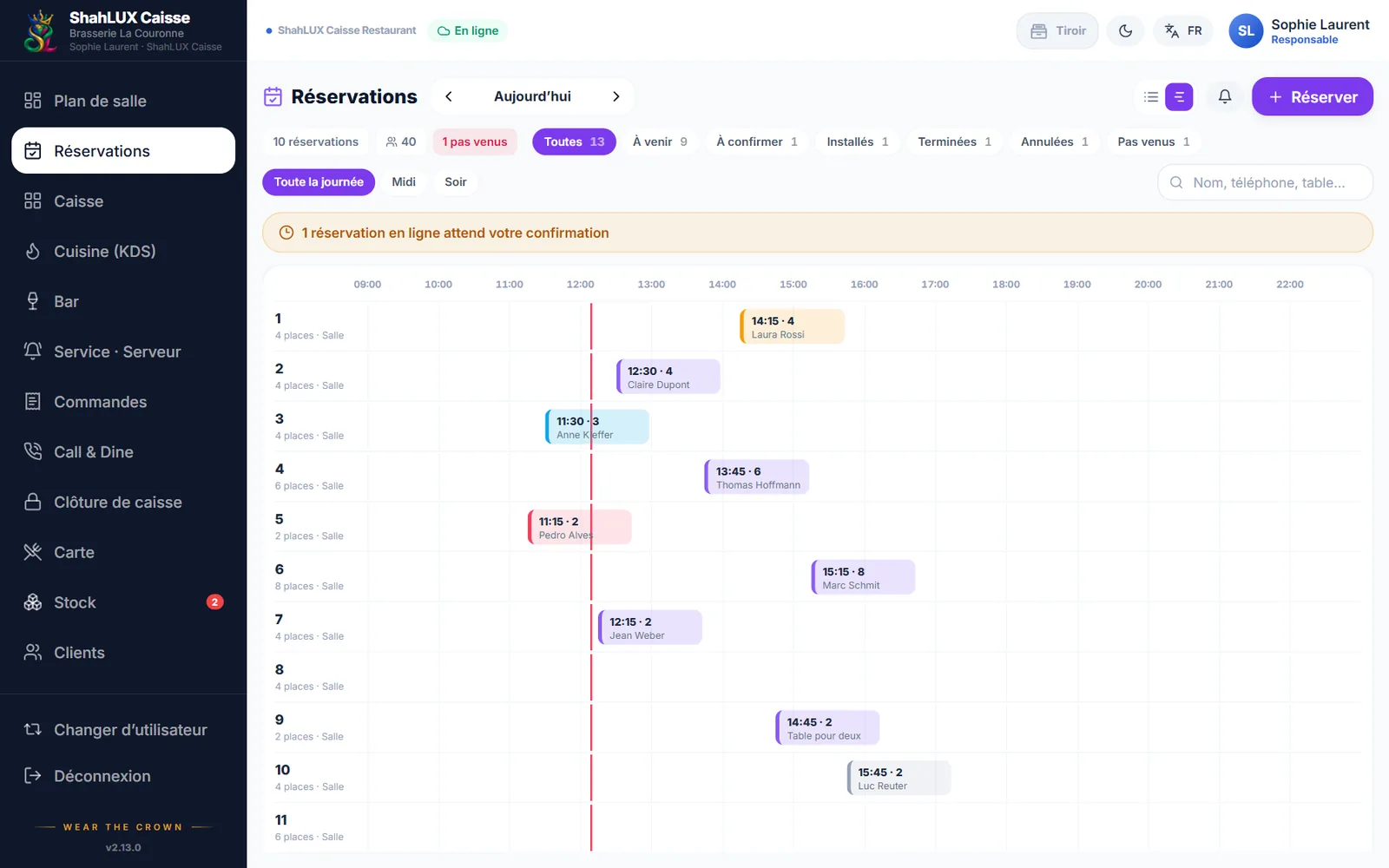The width and height of the screenshot is (1389, 868).
Task: Click the Réserver button
Action: coord(1313,97)
